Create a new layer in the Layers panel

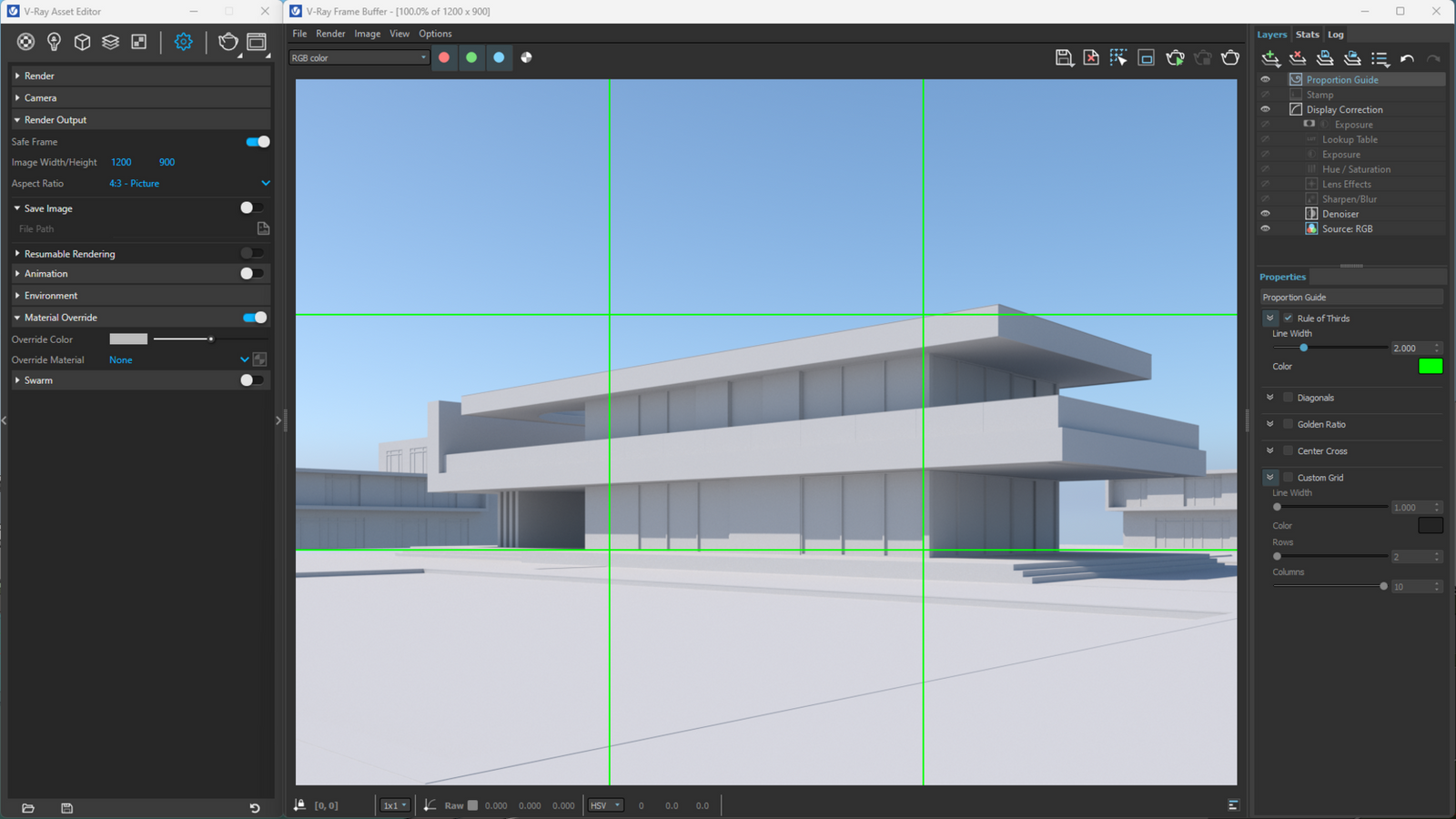pyautogui.click(x=1270, y=58)
